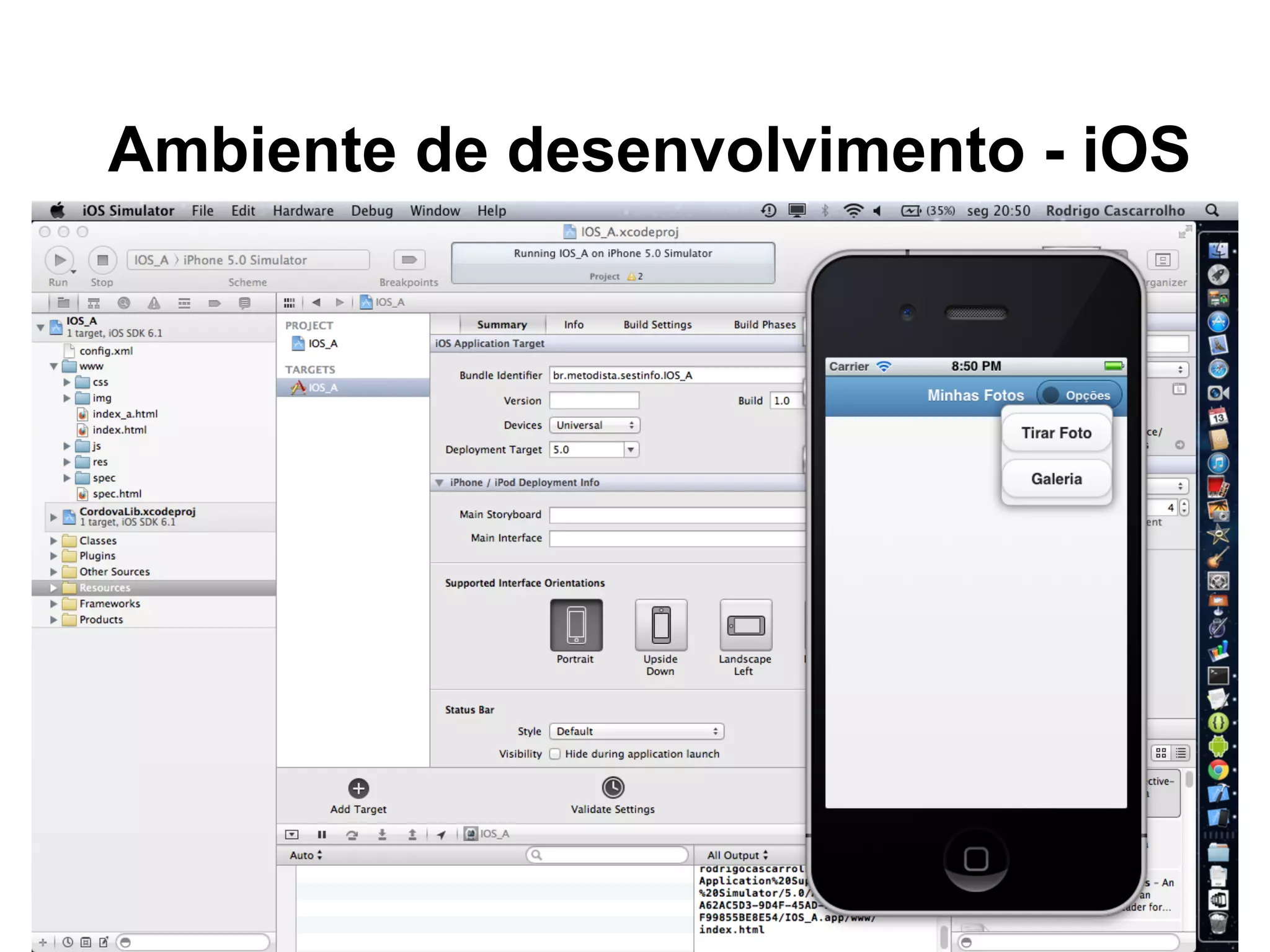1270x952 pixels.
Task: Open the Debug menu
Action: tap(372, 211)
